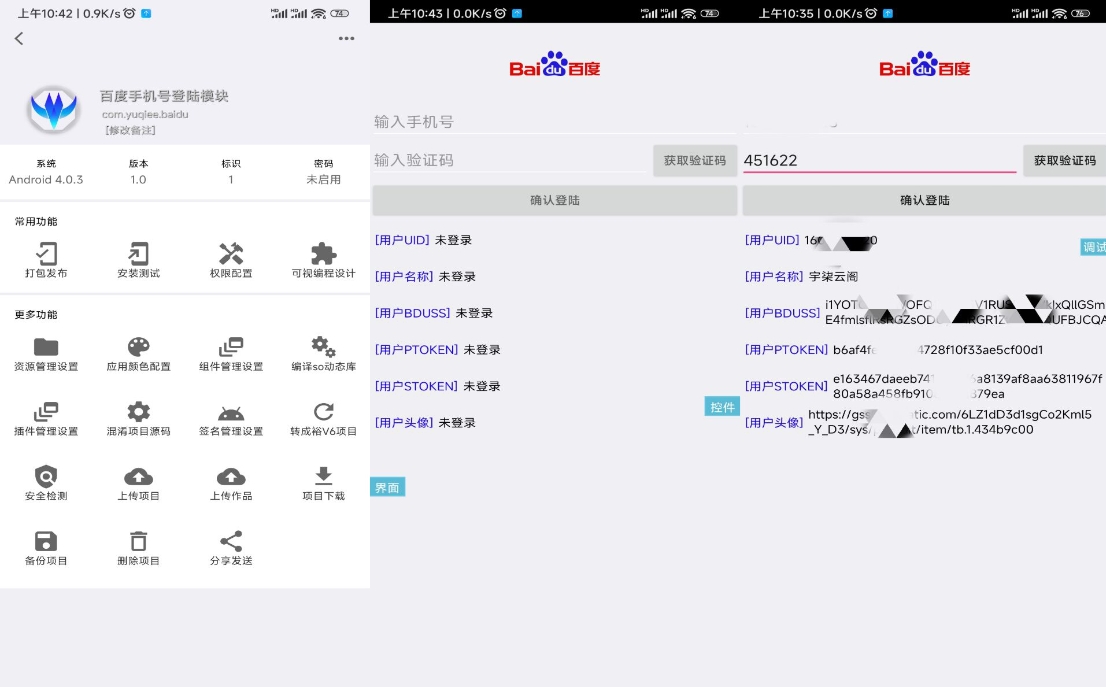Switch to the 界面 interface tab

387,487
